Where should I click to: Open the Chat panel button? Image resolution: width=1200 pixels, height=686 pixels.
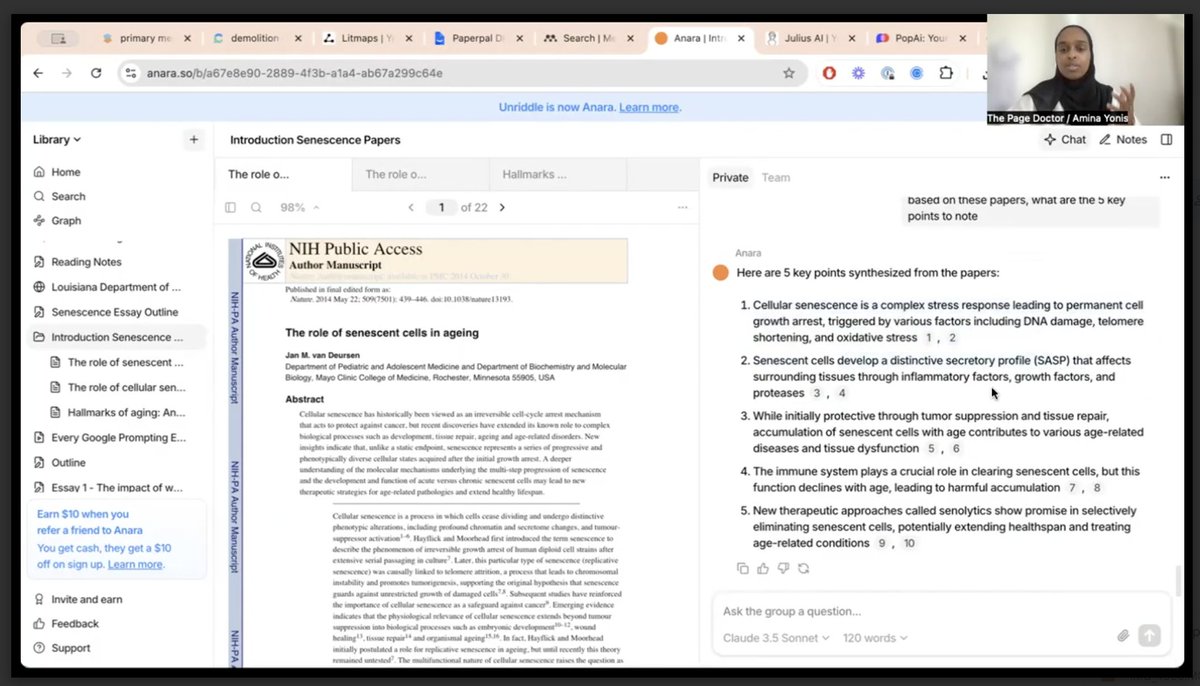pos(1065,140)
